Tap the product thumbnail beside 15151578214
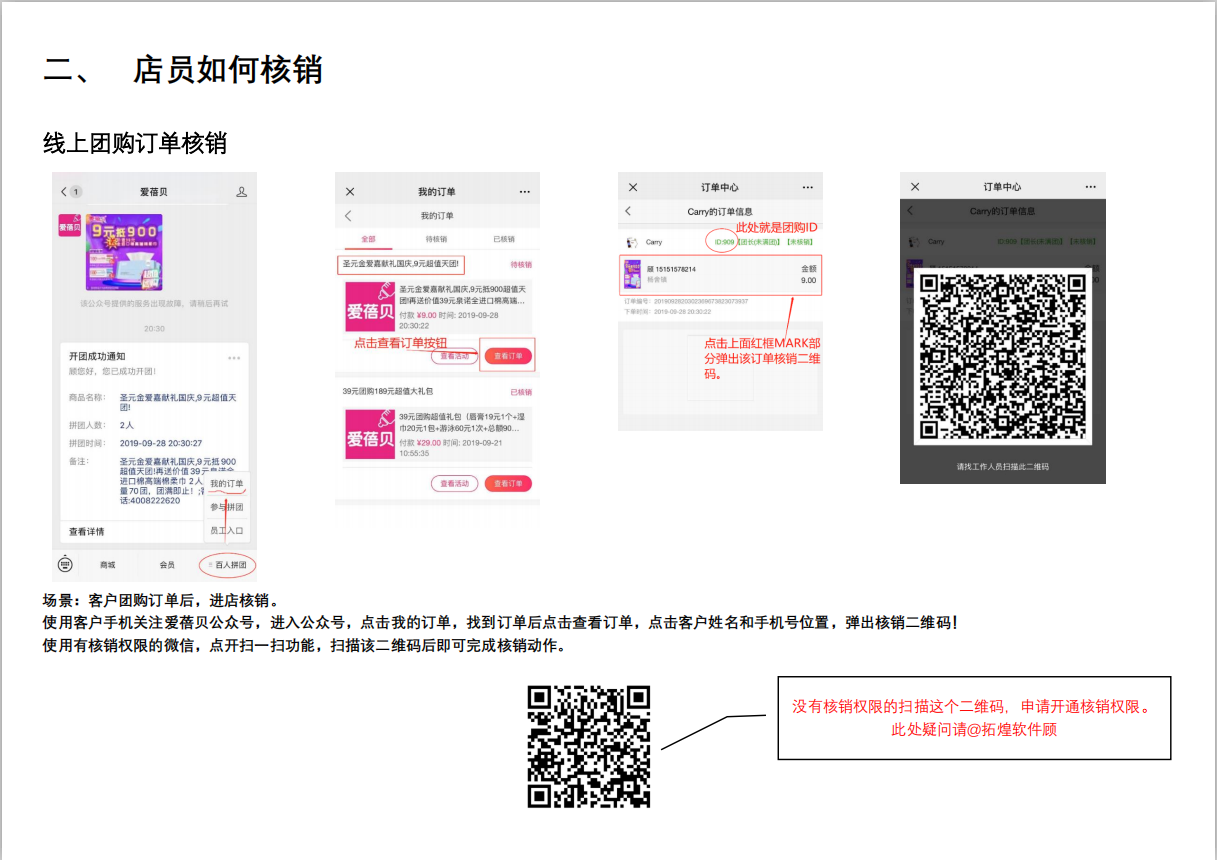 [632, 275]
